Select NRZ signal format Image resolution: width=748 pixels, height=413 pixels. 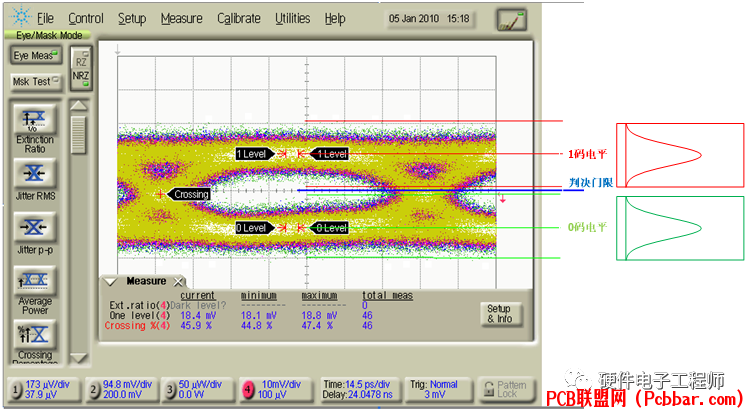[x=81, y=77]
